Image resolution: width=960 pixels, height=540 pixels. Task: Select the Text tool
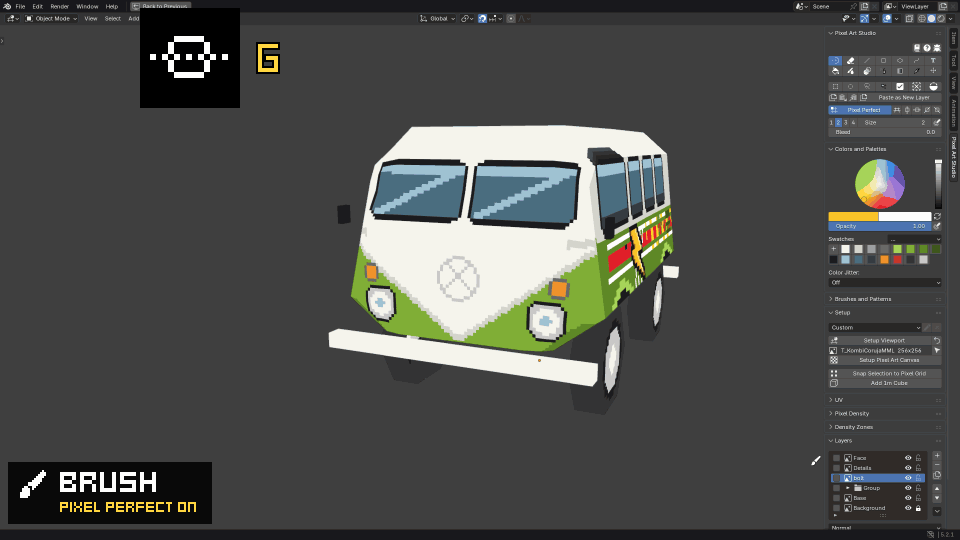[x=933, y=61]
